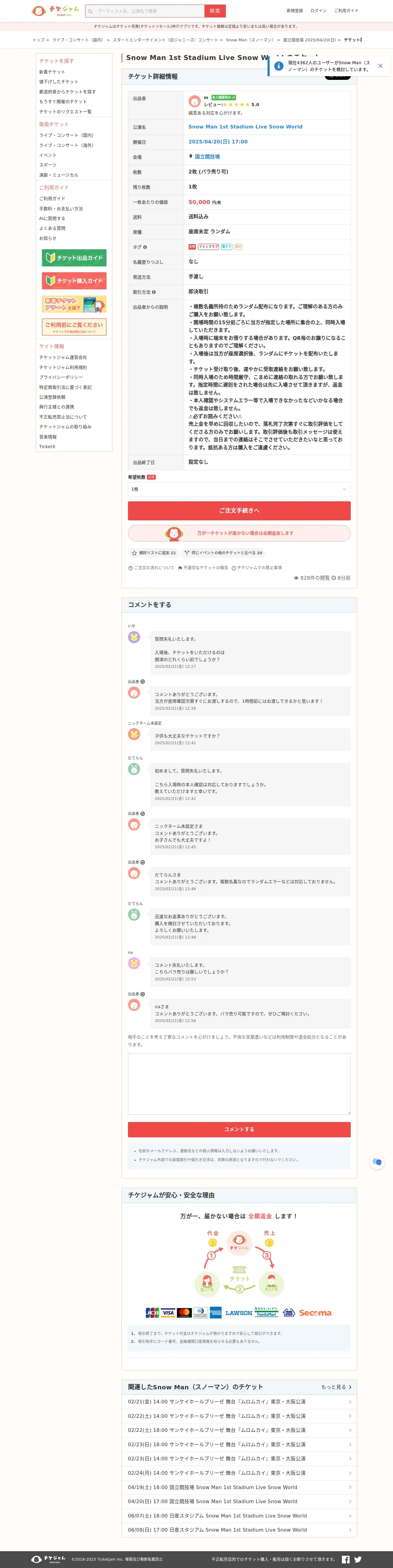Click the Twitter icon in footer
The image size is (393, 1568).
tap(358, 1559)
